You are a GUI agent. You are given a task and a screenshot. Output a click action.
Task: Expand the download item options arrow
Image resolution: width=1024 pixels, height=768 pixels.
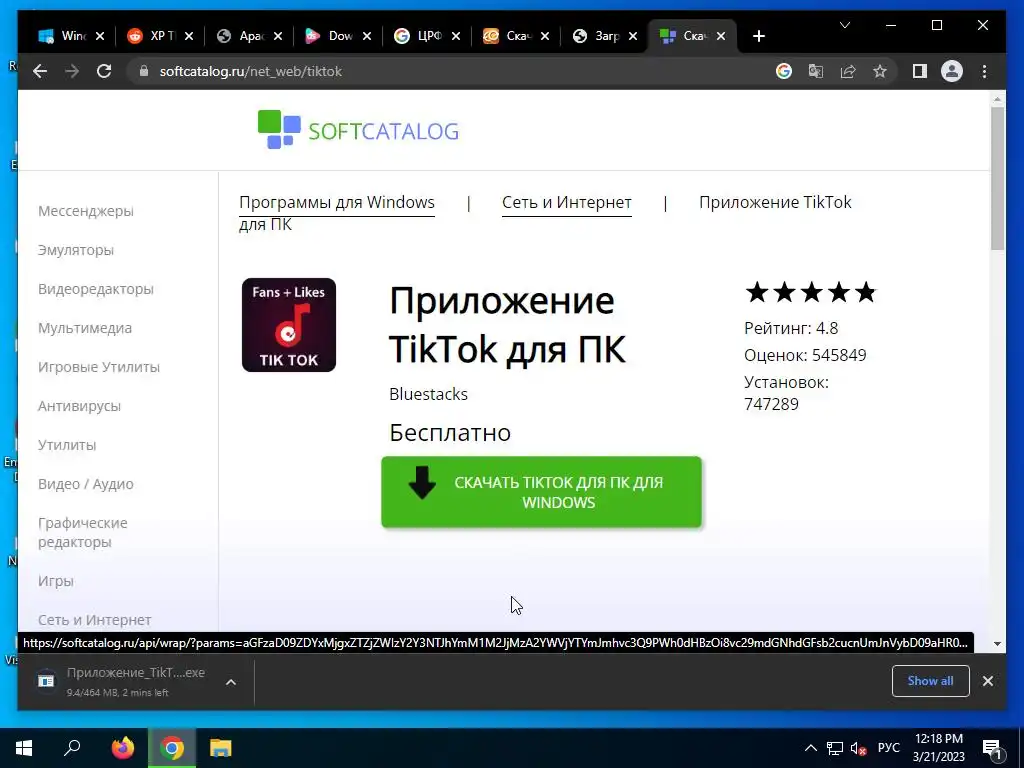point(231,682)
